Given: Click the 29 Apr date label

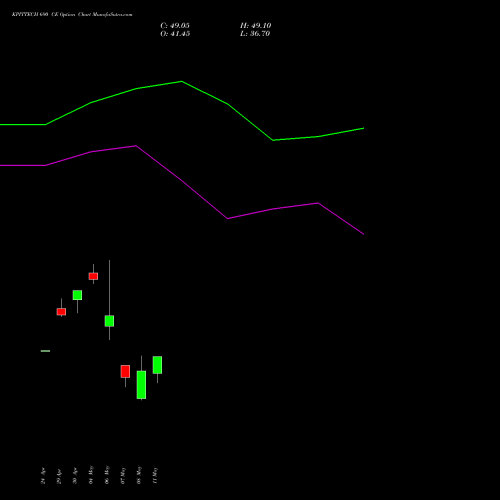Looking at the screenshot, I should pos(59,476).
